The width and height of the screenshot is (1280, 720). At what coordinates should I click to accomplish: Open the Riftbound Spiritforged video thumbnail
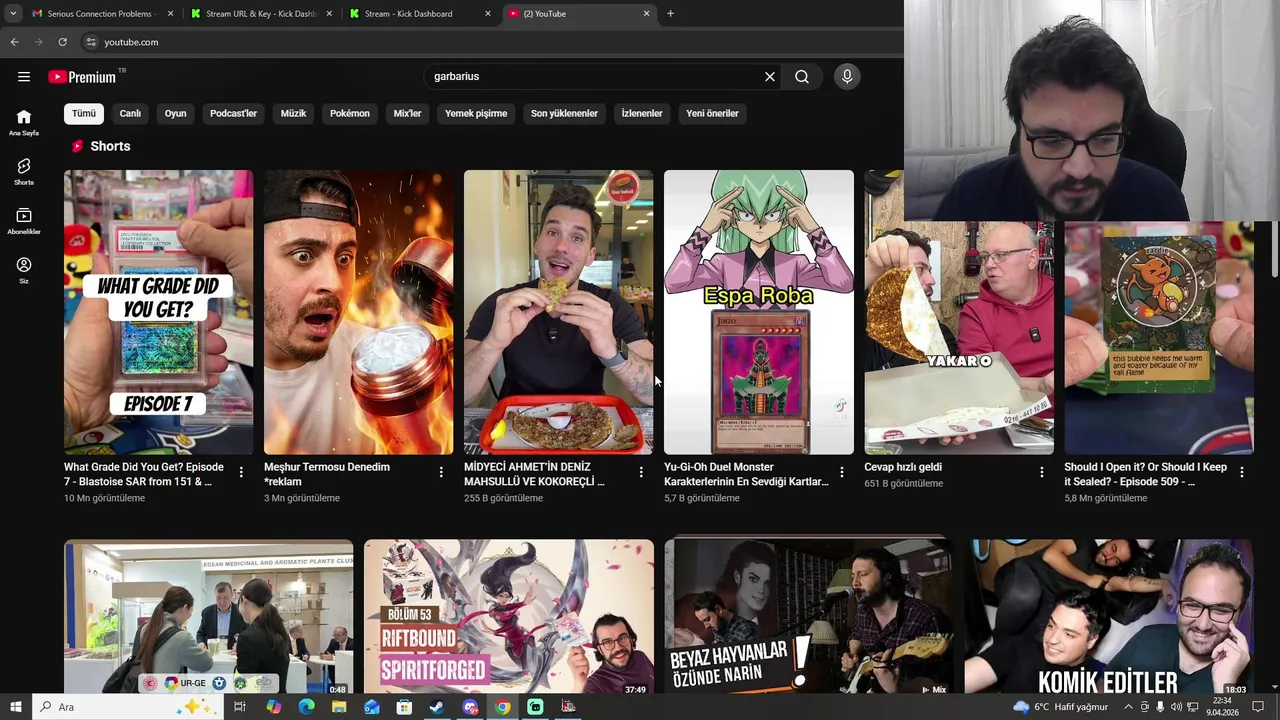509,617
